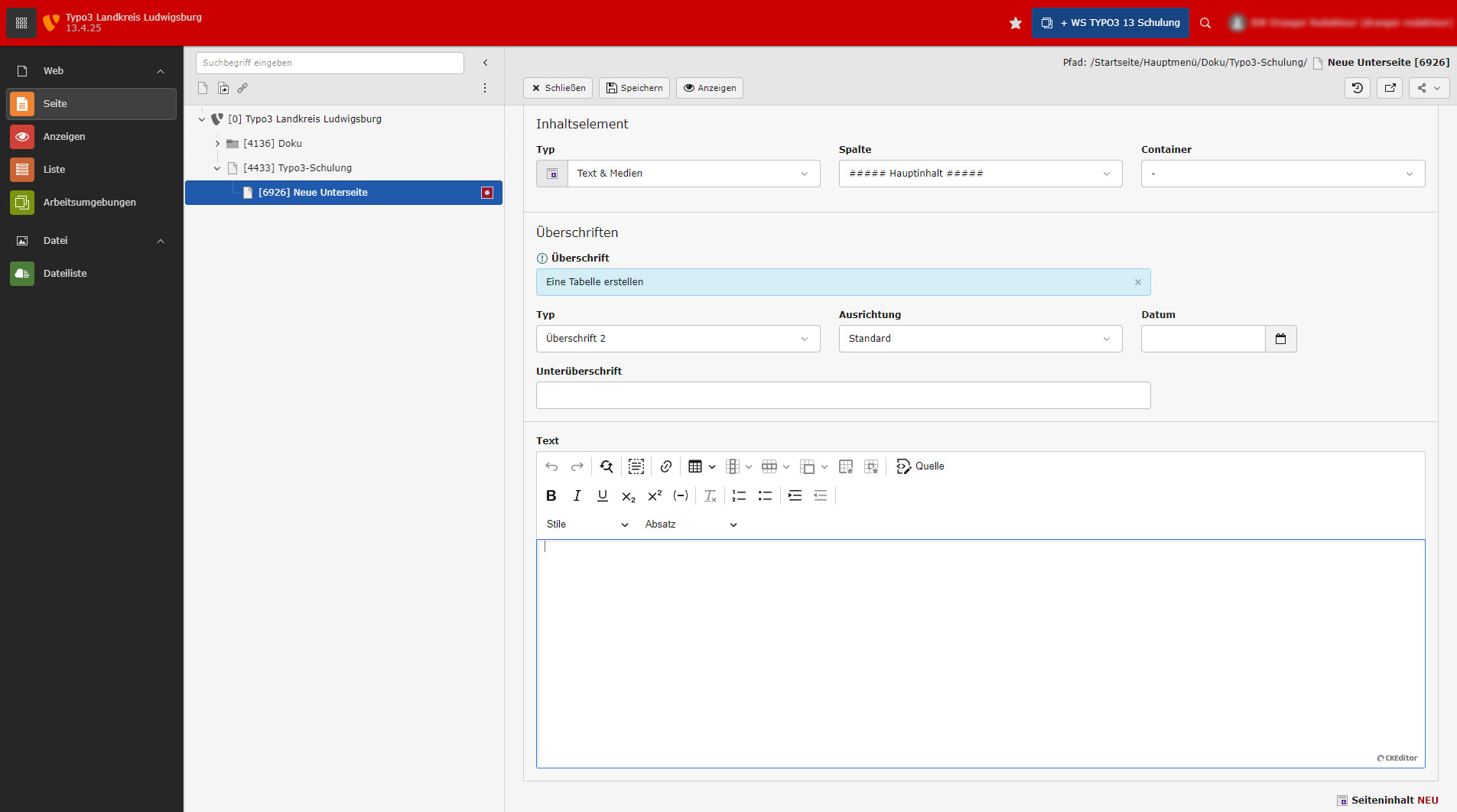Toggle italic text formatting
This screenshot has width=1457, height=812.
coord(577,496)
